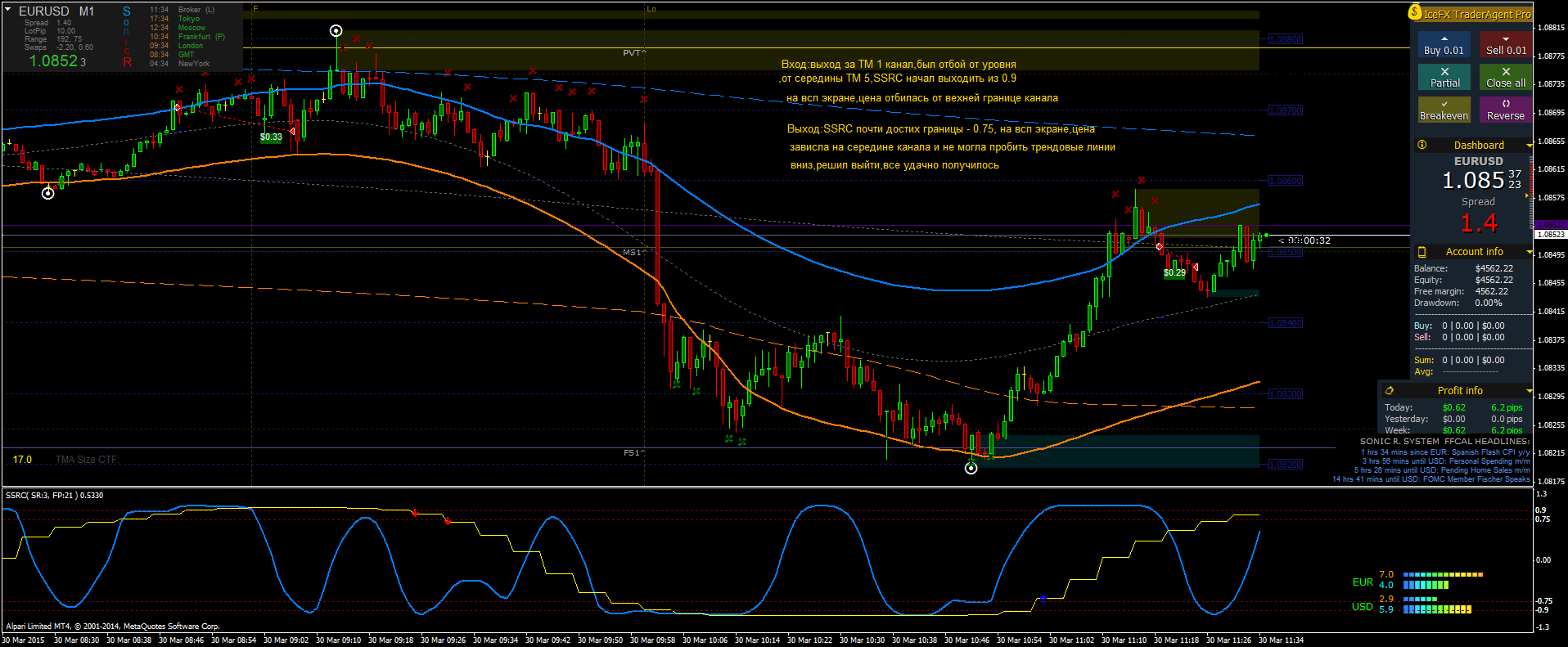Click the 1.08800 price level tag
The height and width of the screenshot is (647, 1568).
point(1286,39)
